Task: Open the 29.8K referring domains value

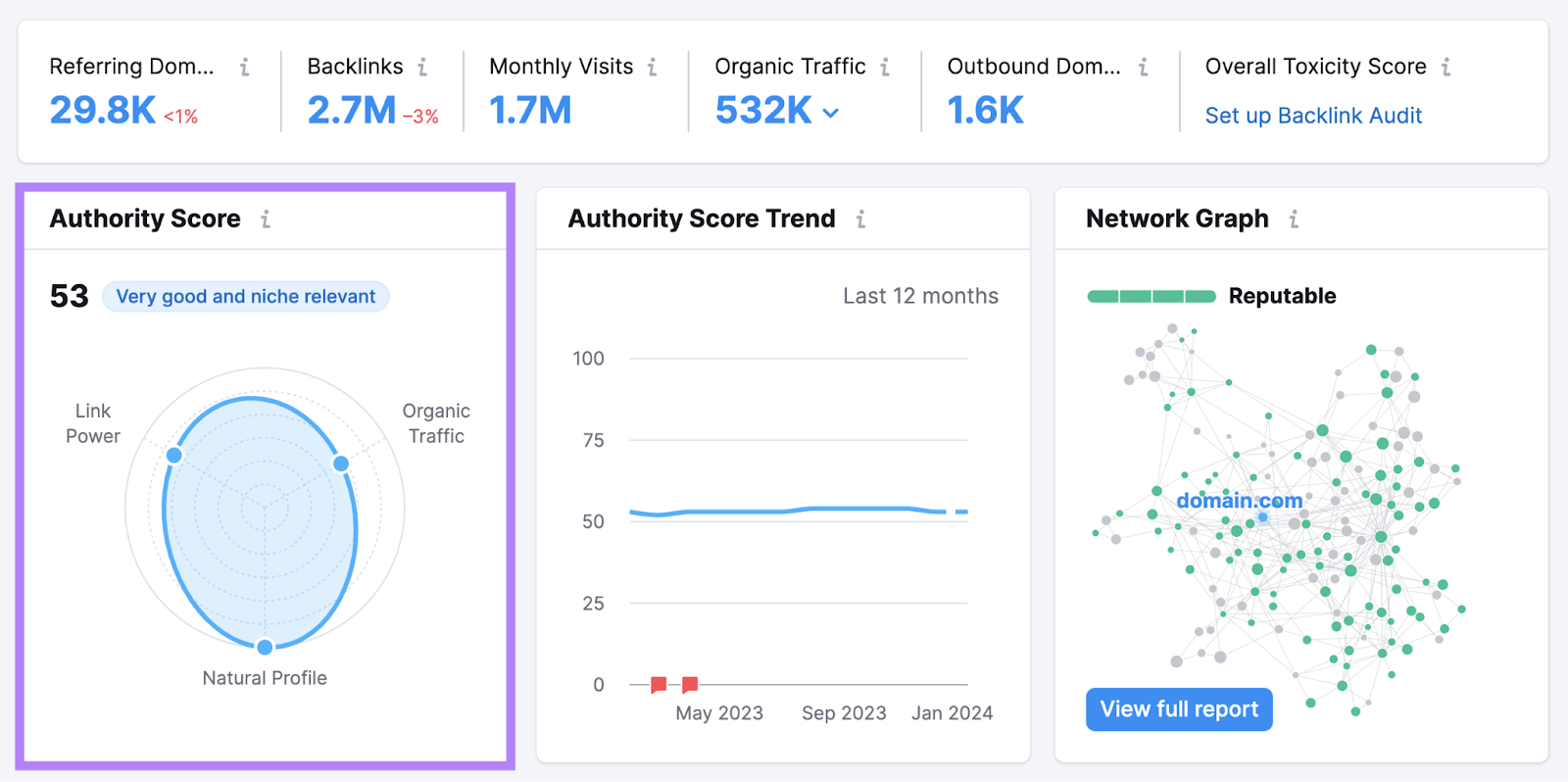Action: pyautogui.click(x=103, y=111)
